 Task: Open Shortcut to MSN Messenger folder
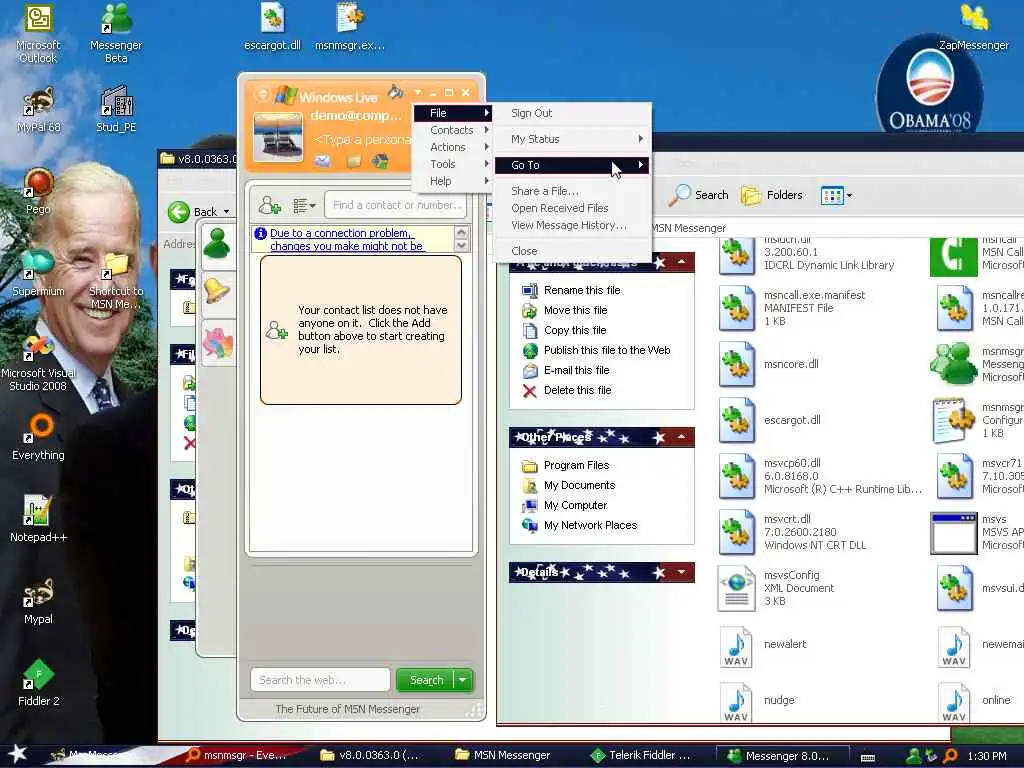click(116, 280)
